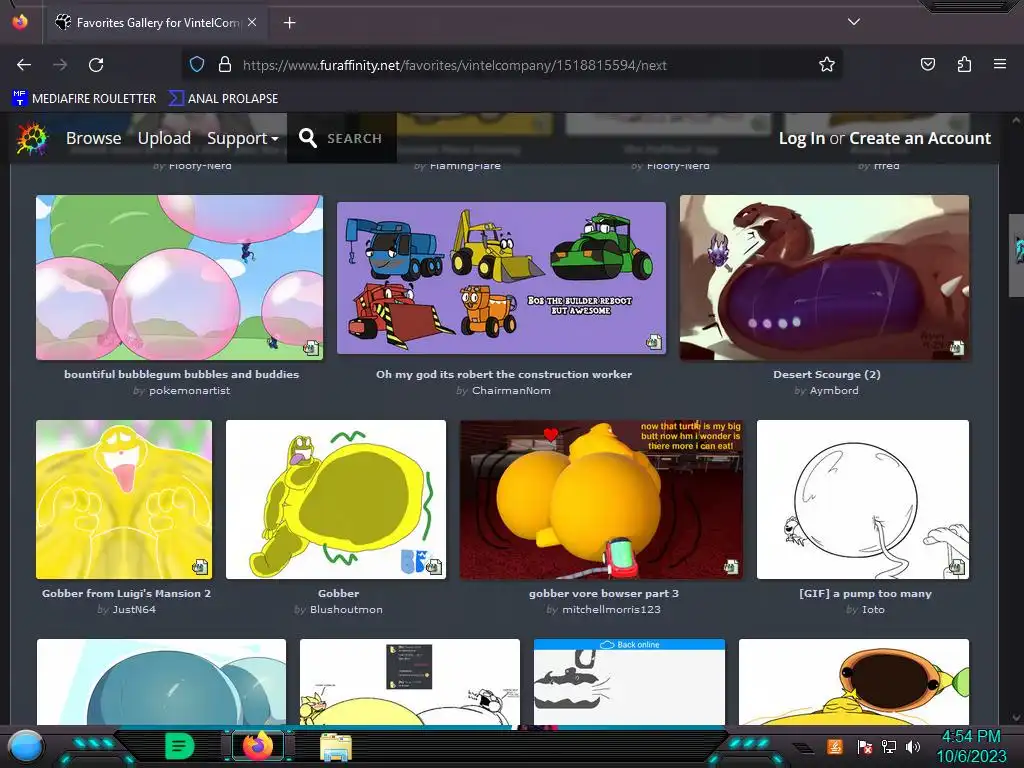Open the Pocket save icon
Screen dimensions: 1024x768
[x=927, y=64]
